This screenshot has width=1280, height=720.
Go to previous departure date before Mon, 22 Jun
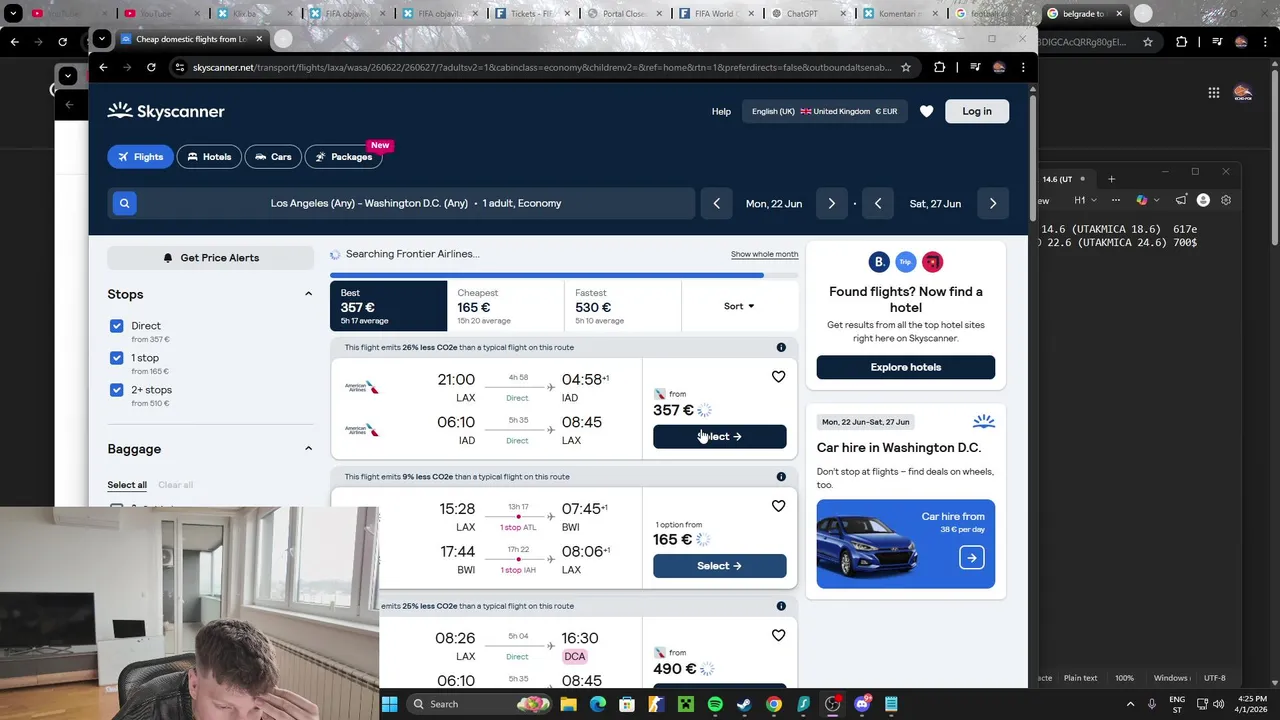point(716,203)
